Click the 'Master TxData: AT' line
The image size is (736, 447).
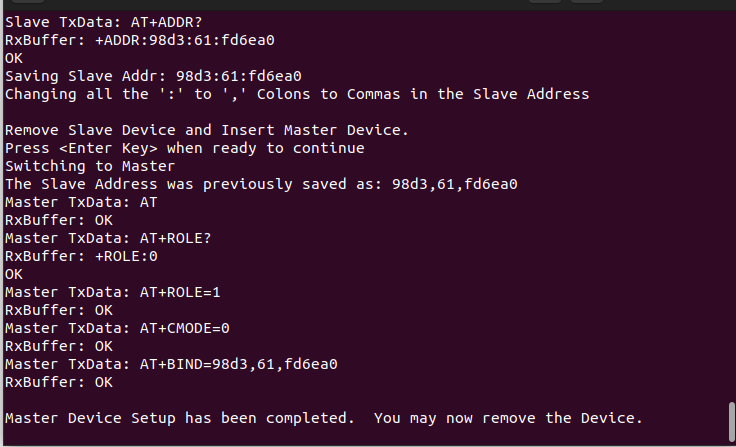81,202
